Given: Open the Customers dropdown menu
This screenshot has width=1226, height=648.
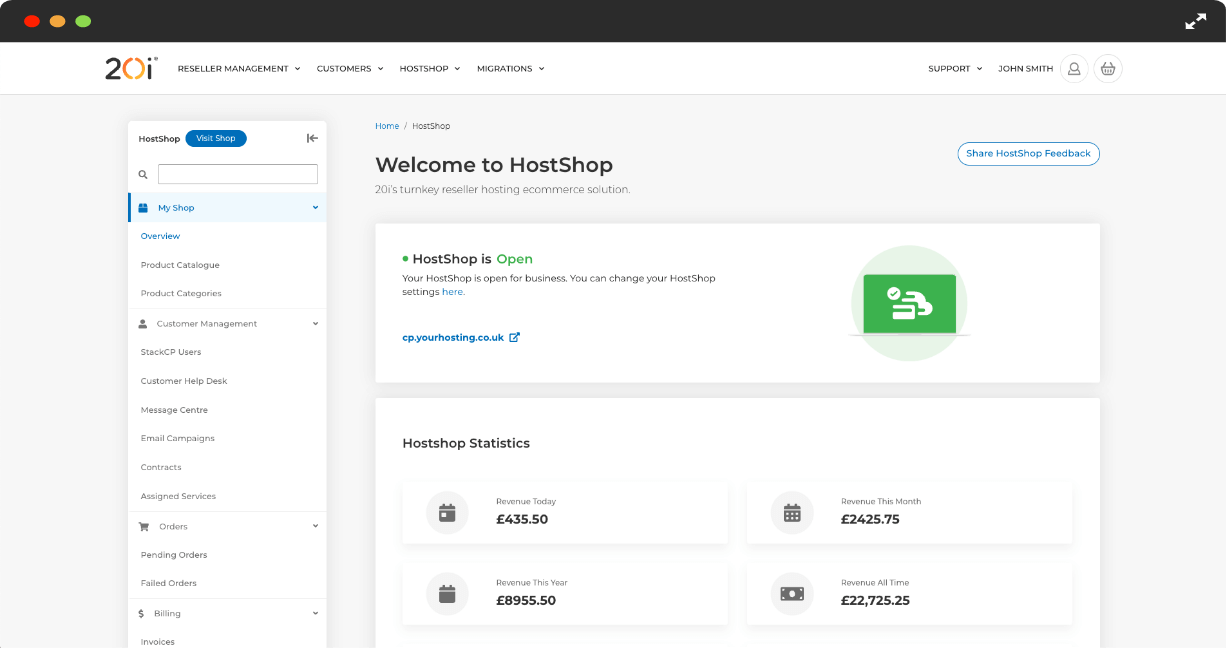Looking at the screenshot, I should click(x=350, y=69).
